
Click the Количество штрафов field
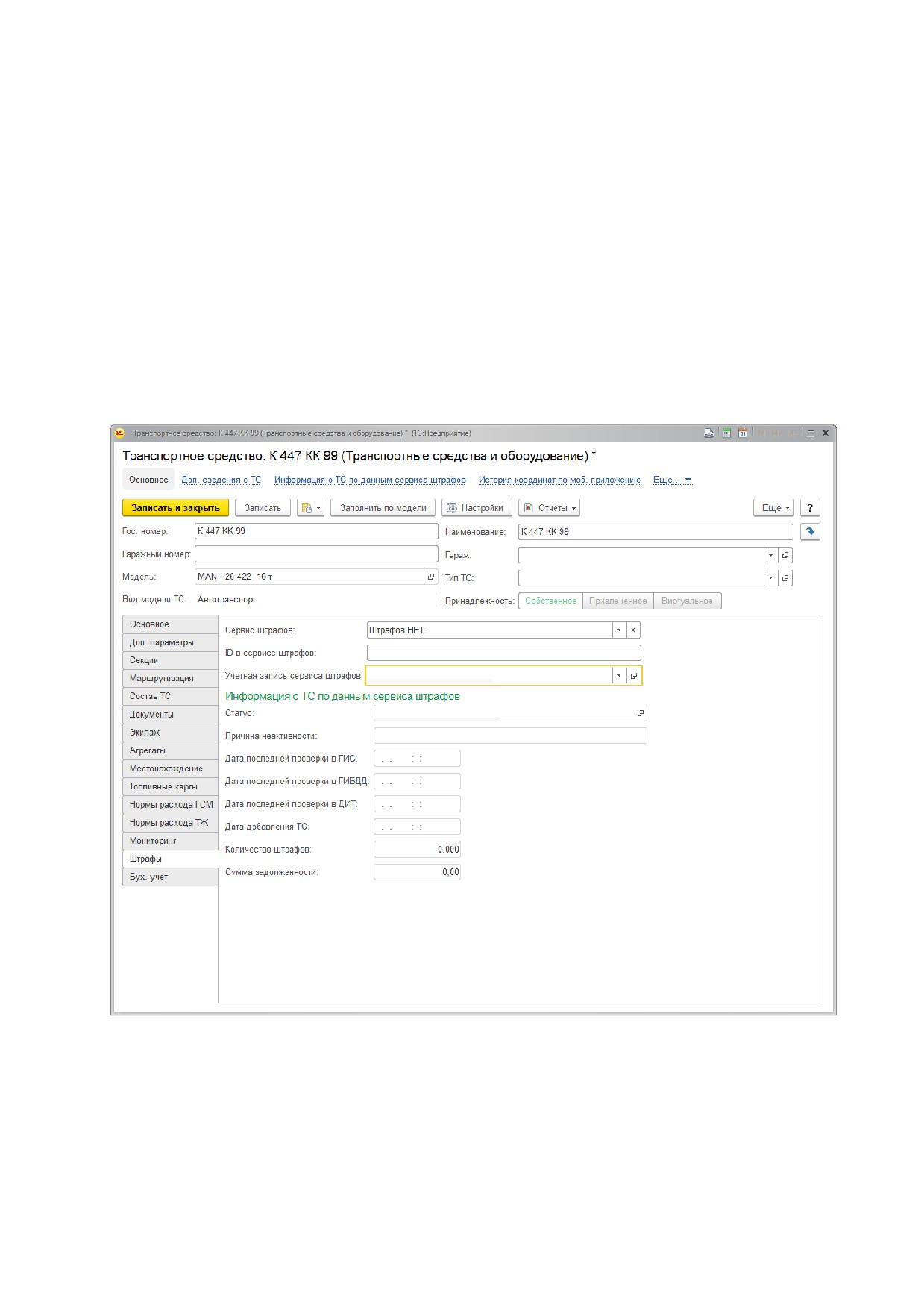point(417,850)
